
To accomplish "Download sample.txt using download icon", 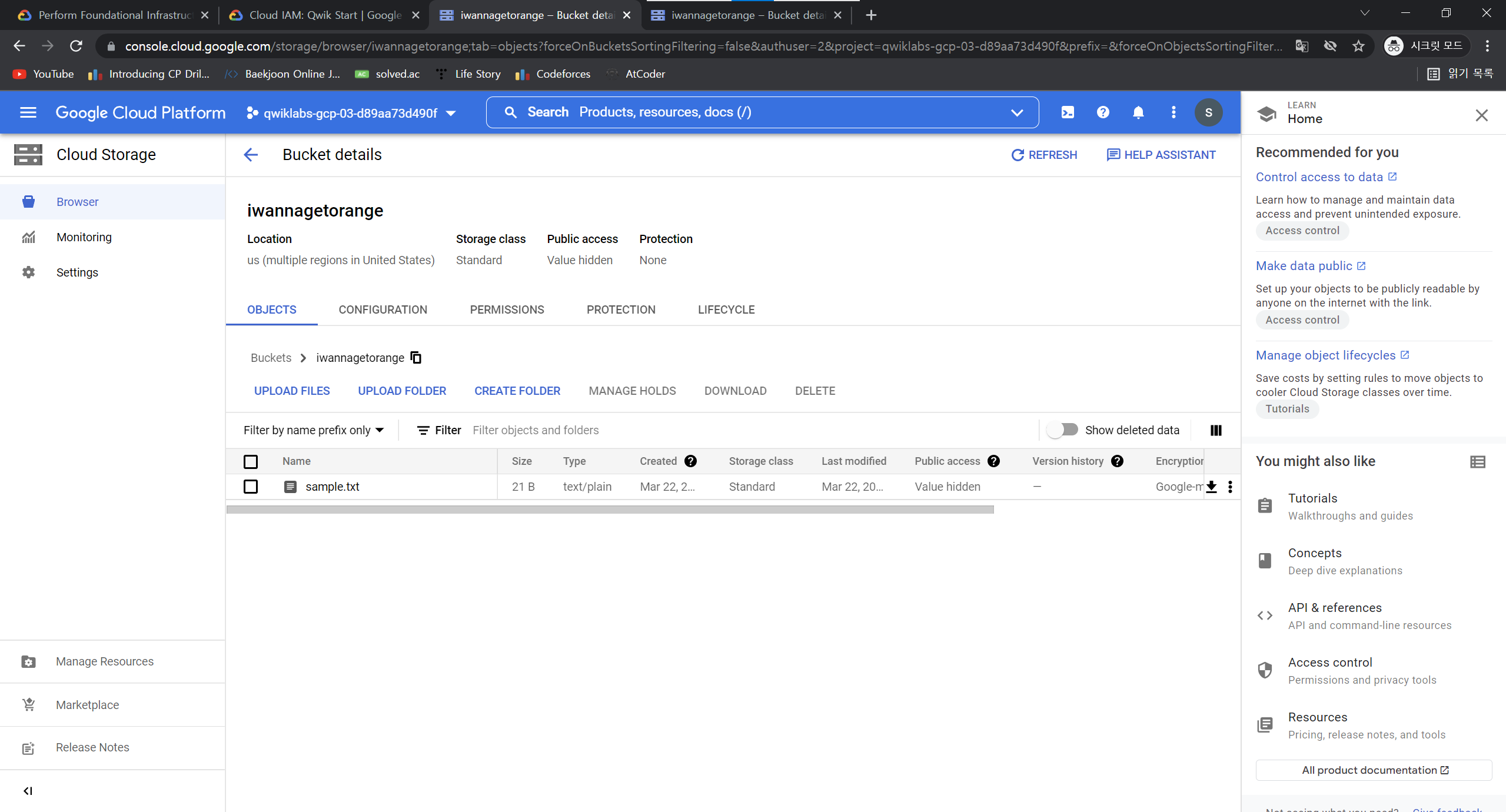I will point(1212,487).
